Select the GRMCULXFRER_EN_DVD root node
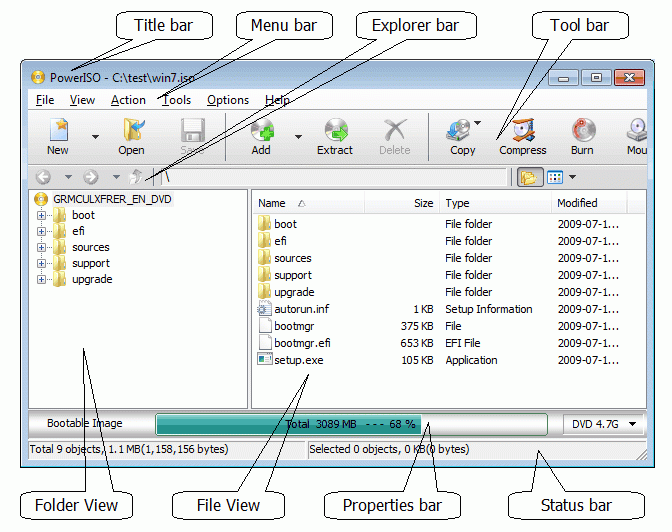This screenshot has width=672, height=532. [112, 199]
